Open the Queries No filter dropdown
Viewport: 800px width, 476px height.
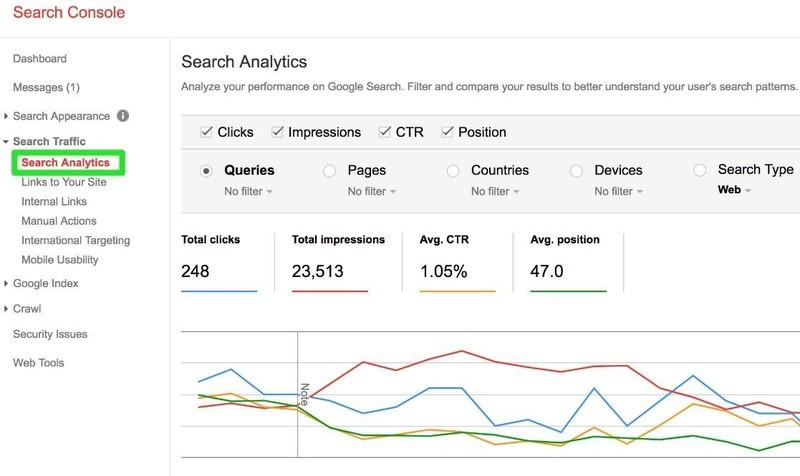point(249,191)
